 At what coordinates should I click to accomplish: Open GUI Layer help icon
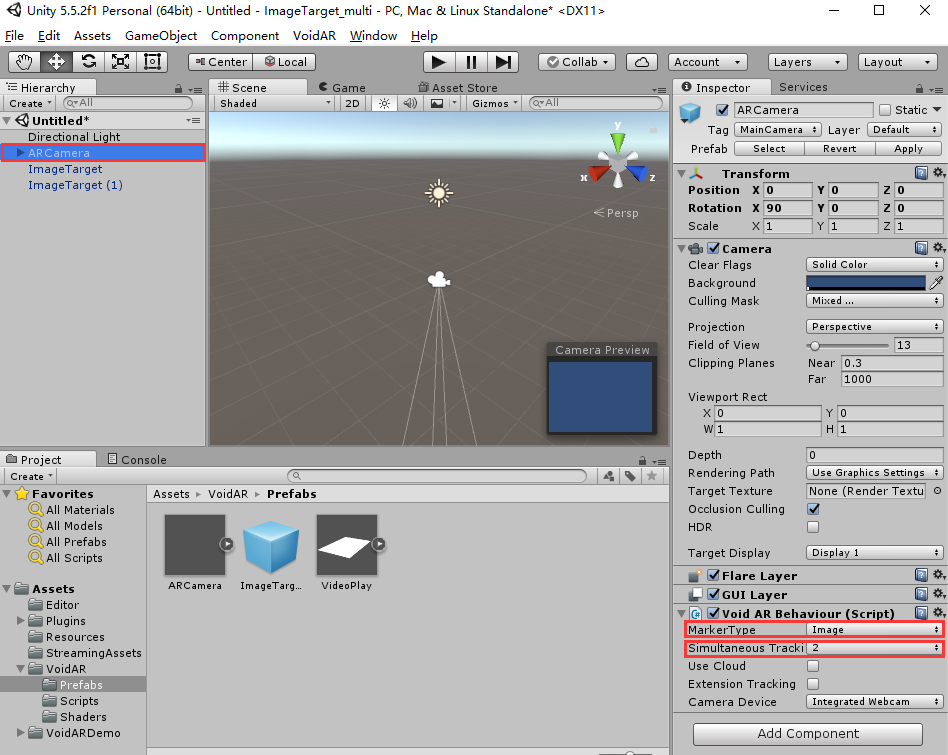point(921,594)
